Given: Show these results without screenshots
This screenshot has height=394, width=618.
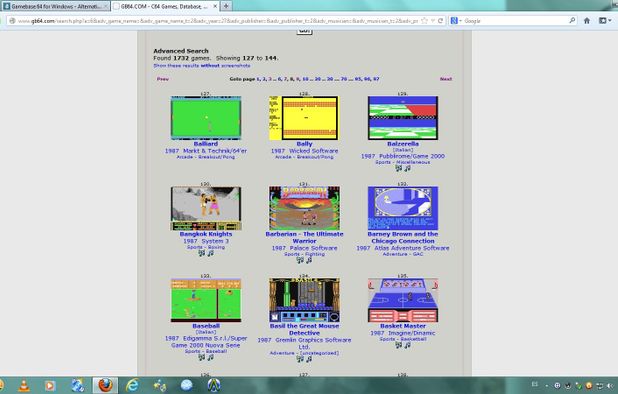Looking at the screenshot, I should click(x=202, y=66).
